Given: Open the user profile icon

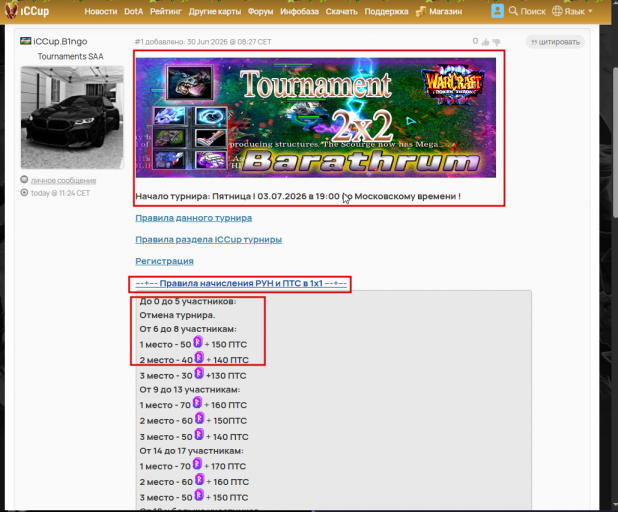Looking at the screenshot, I should tap(497, 11).
